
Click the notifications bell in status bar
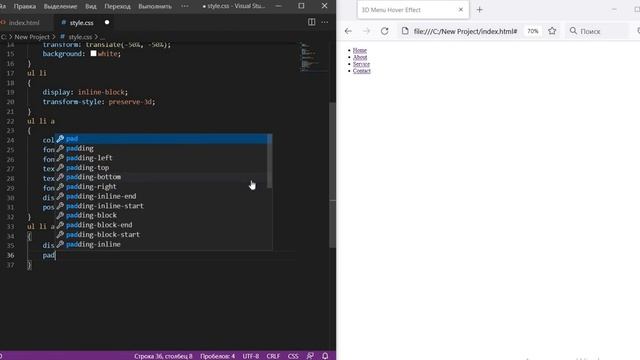click(325, 356)
